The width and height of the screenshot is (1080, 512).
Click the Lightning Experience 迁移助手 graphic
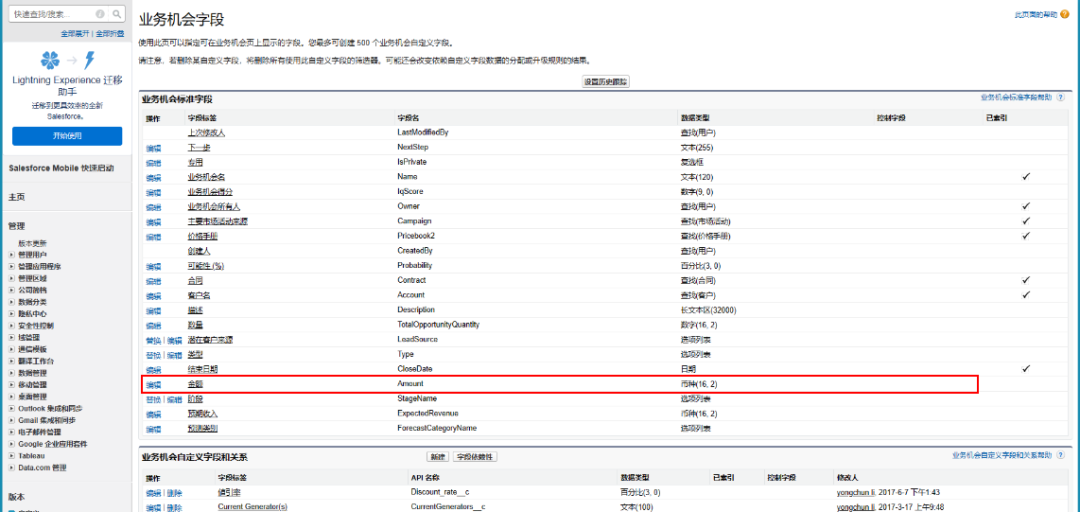tap(67, 61)
